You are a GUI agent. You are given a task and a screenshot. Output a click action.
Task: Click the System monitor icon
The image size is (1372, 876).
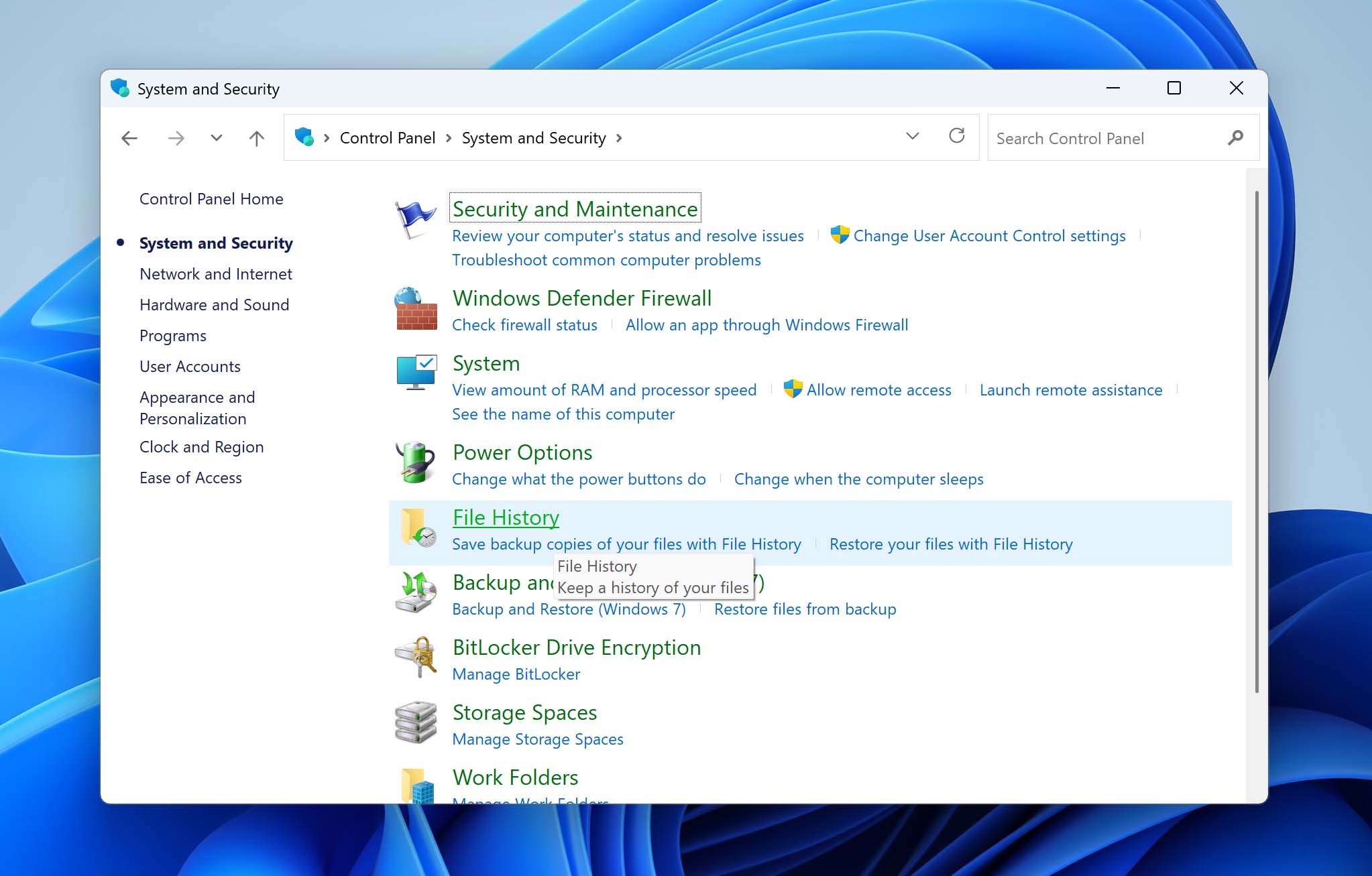click(416, 373)
